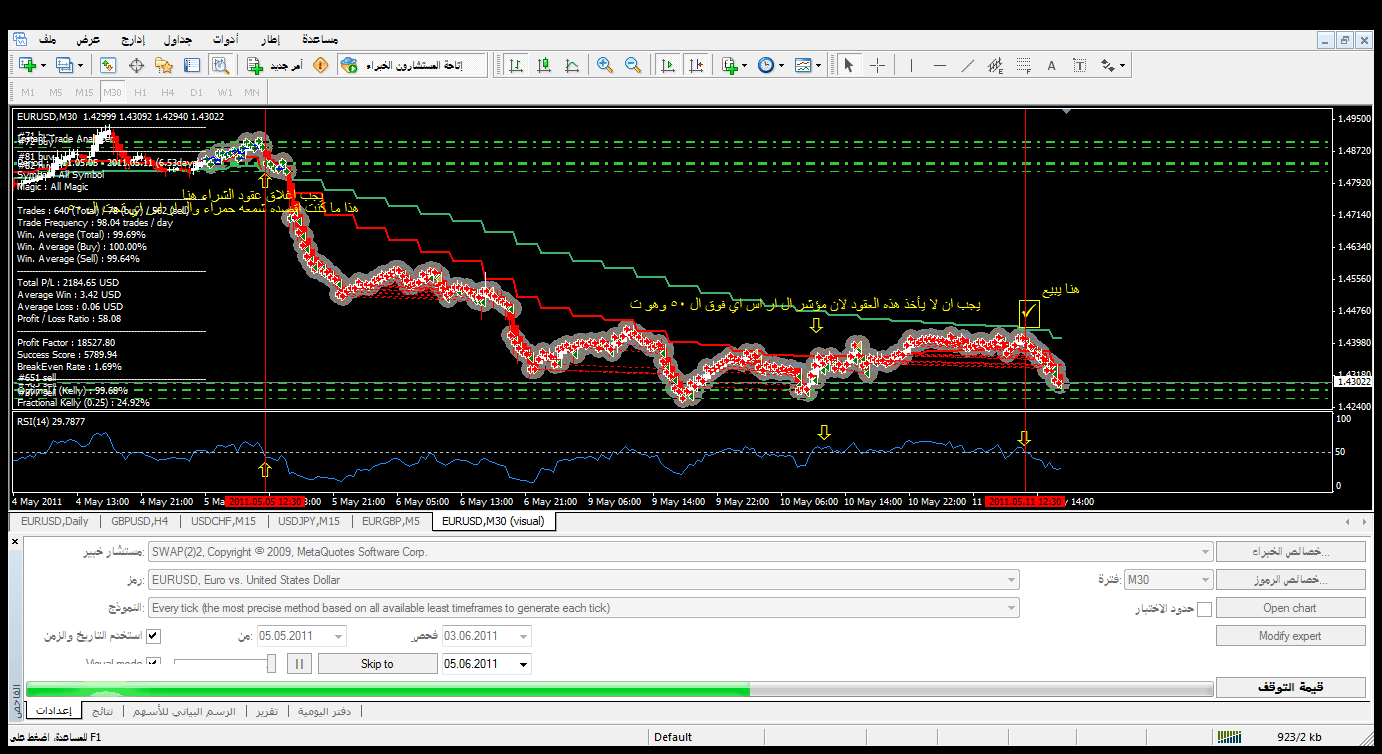
Task: Select the standard arrow Cursor tool
Action: point(849,65)
